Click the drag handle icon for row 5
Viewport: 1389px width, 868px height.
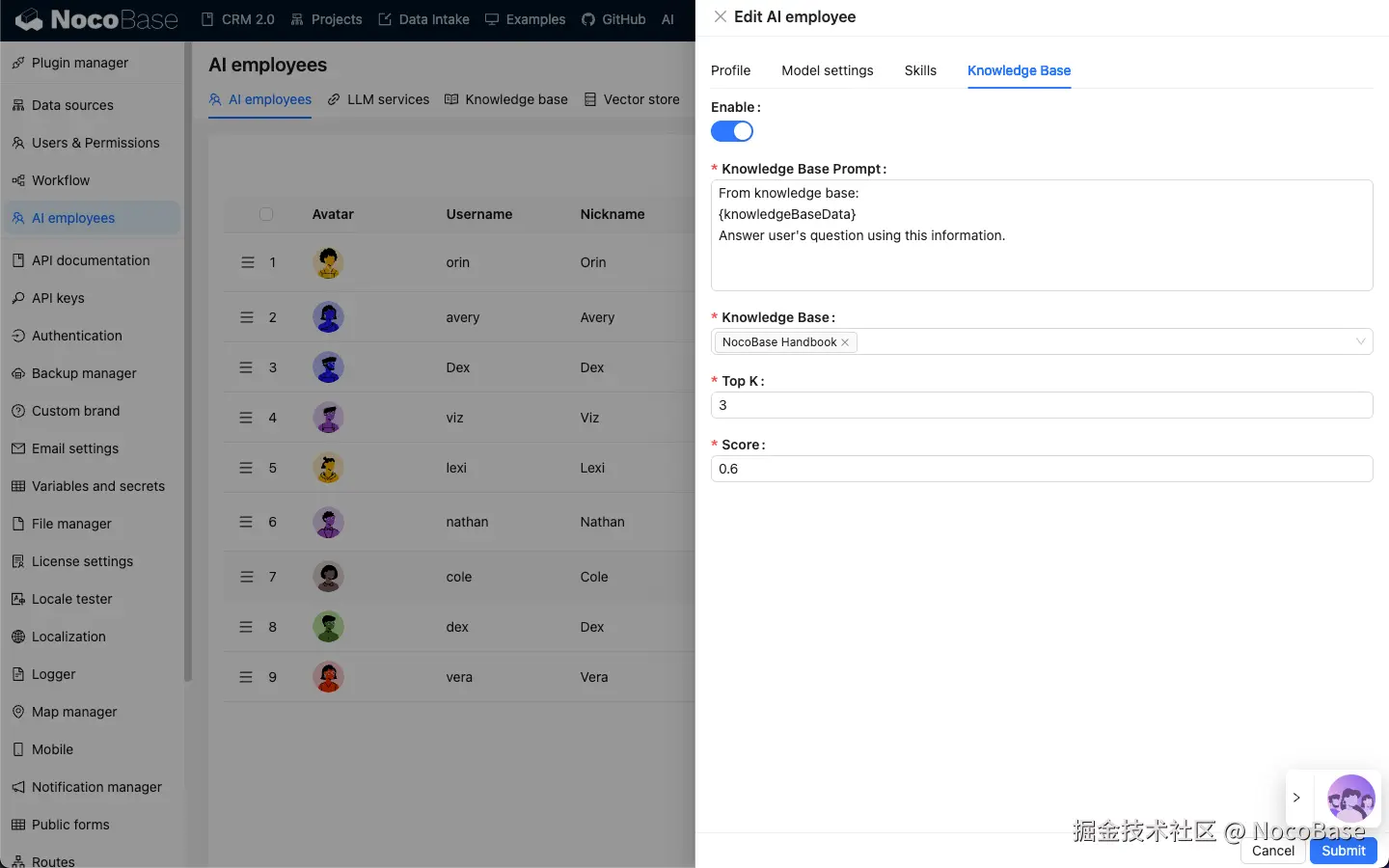point(247,468)
